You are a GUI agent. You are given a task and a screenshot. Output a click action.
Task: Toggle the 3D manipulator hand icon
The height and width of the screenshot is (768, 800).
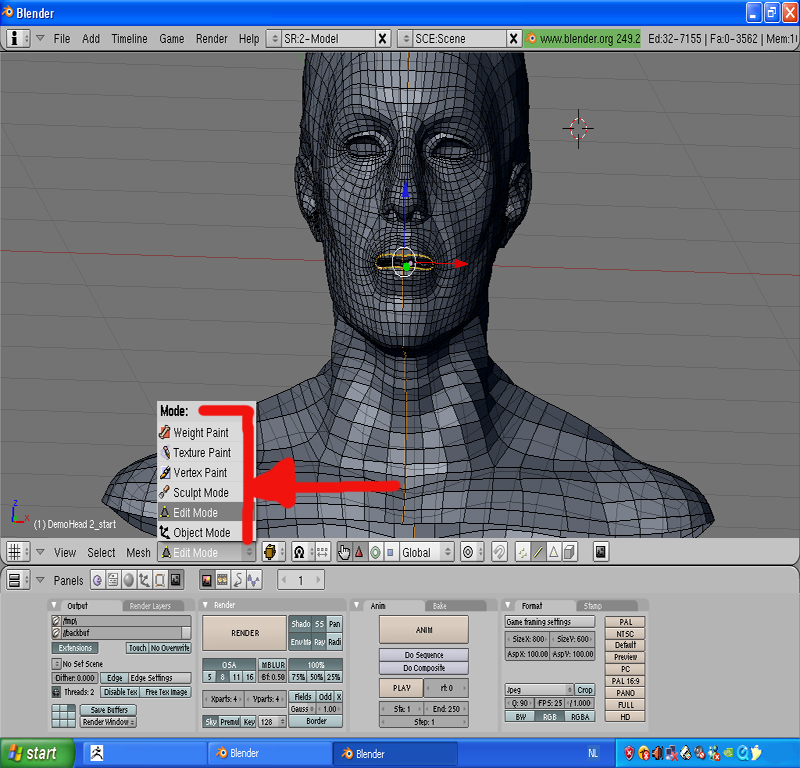coord(344,552)
